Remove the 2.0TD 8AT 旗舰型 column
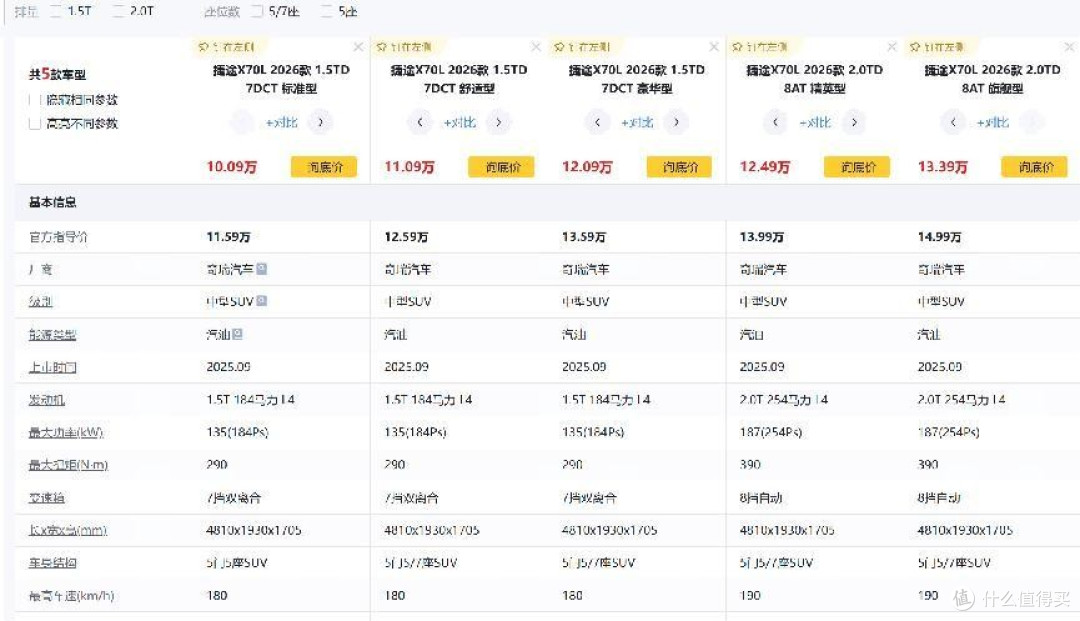 pos(1069,47)
